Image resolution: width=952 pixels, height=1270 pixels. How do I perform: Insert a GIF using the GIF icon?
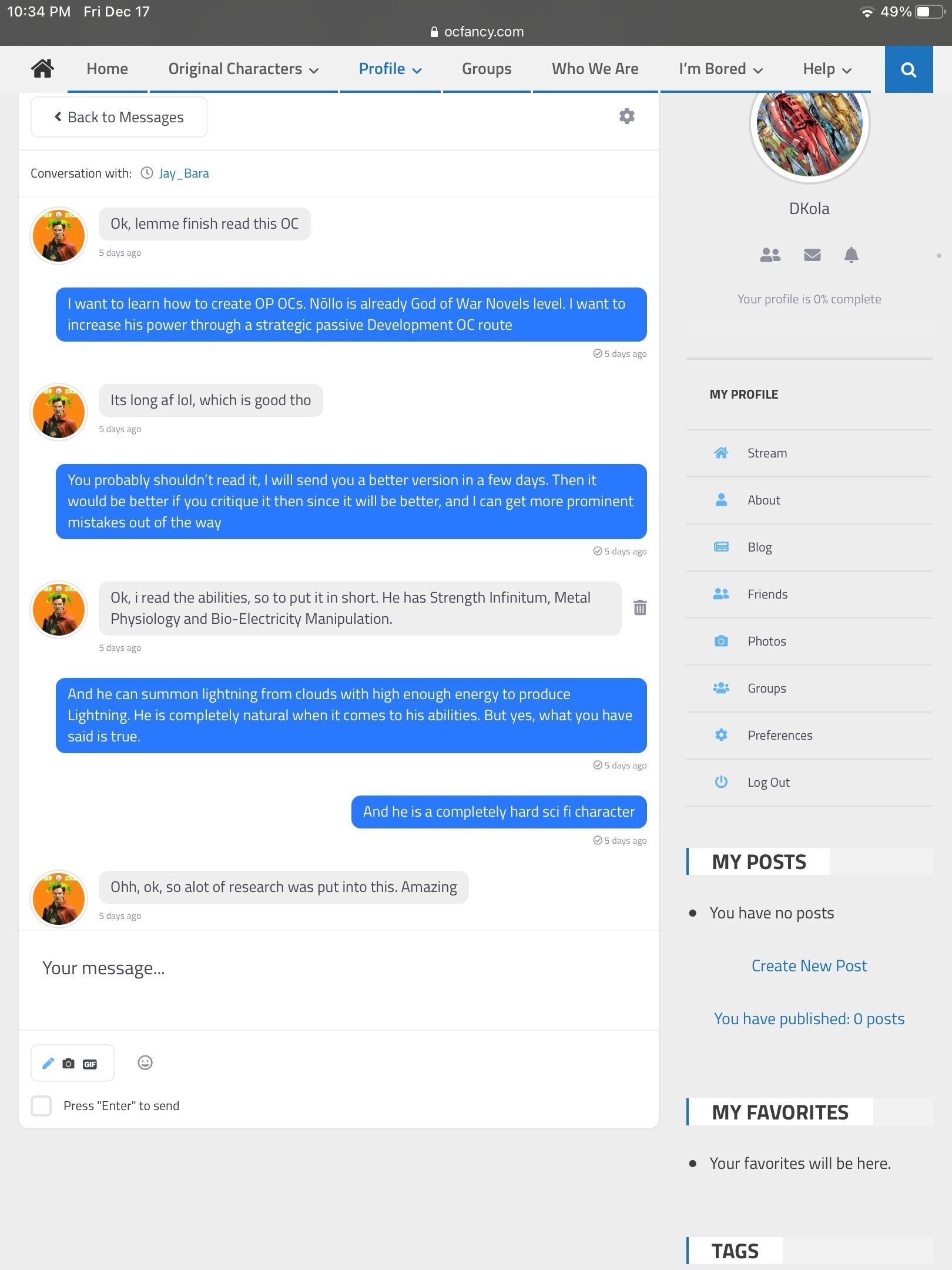tap(90, 1064)
